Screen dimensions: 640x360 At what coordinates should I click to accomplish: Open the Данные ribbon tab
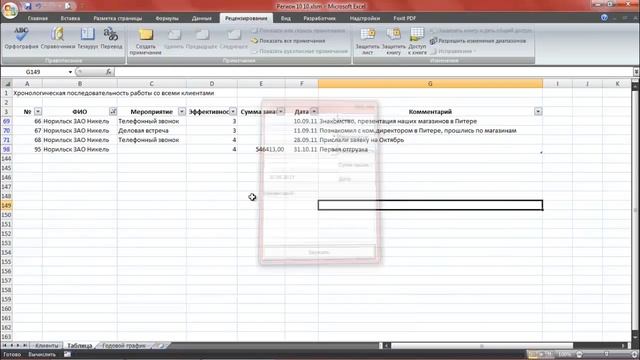pyautogui.click(x=202, y=18)
